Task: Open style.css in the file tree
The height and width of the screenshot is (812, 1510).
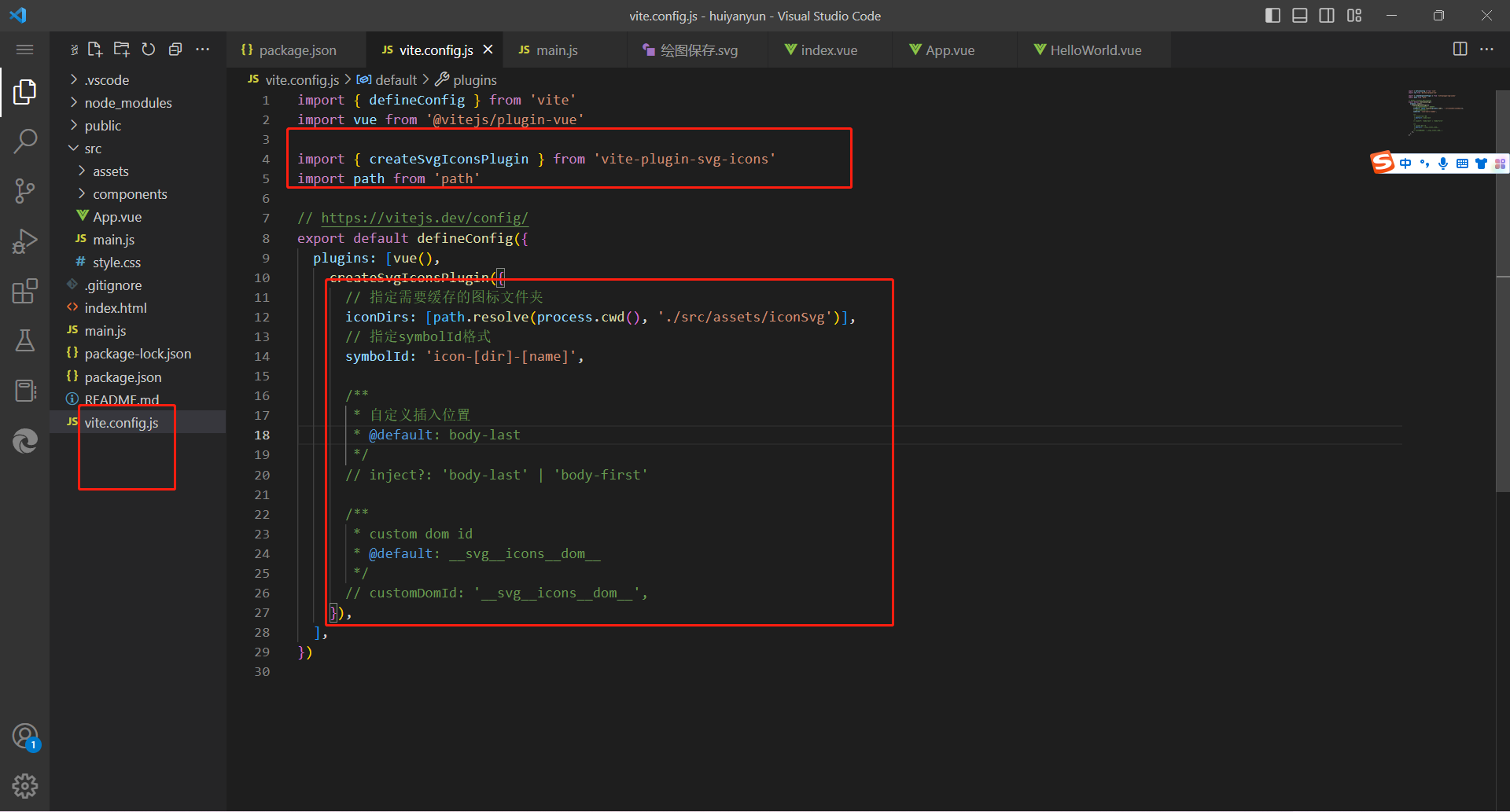Action: (138, 263)
